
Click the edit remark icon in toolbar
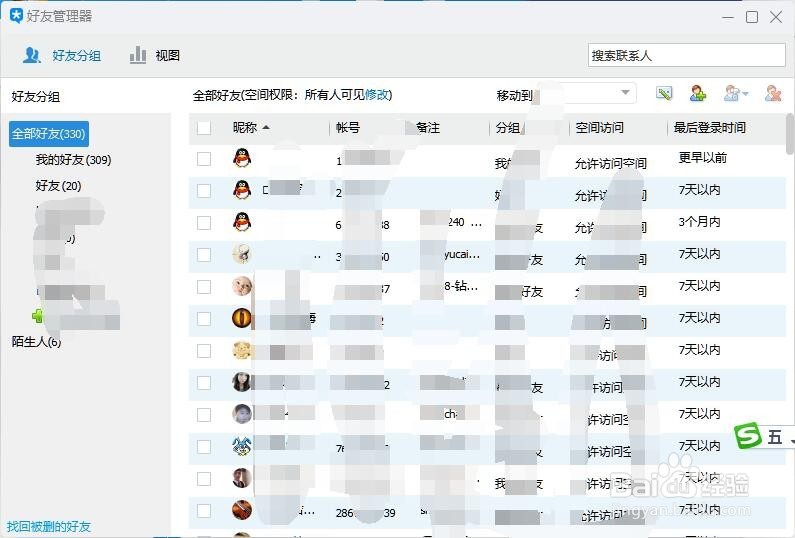pyautogui.click(x=664, y=93)
